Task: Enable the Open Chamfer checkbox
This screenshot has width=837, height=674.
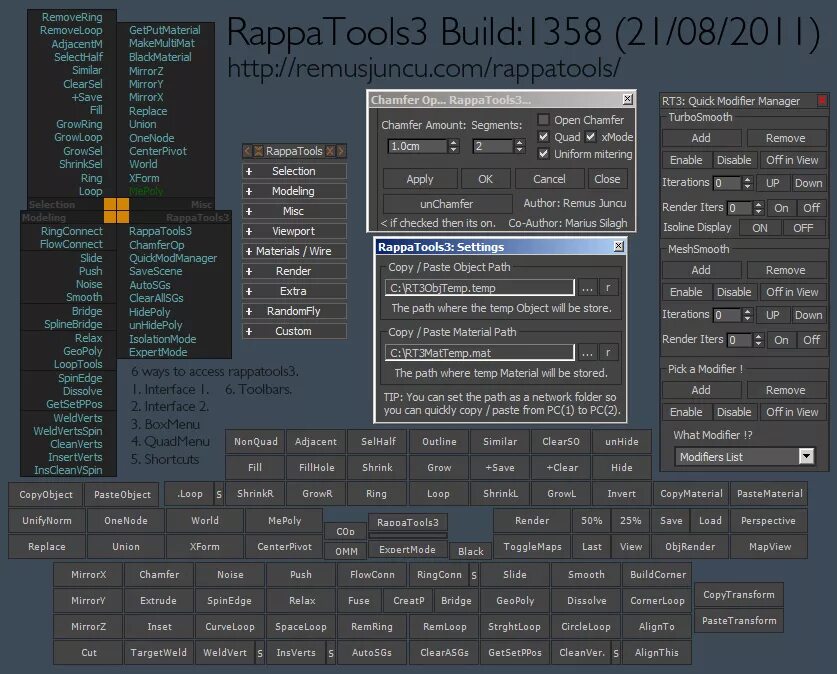Action: pos(543,120)
